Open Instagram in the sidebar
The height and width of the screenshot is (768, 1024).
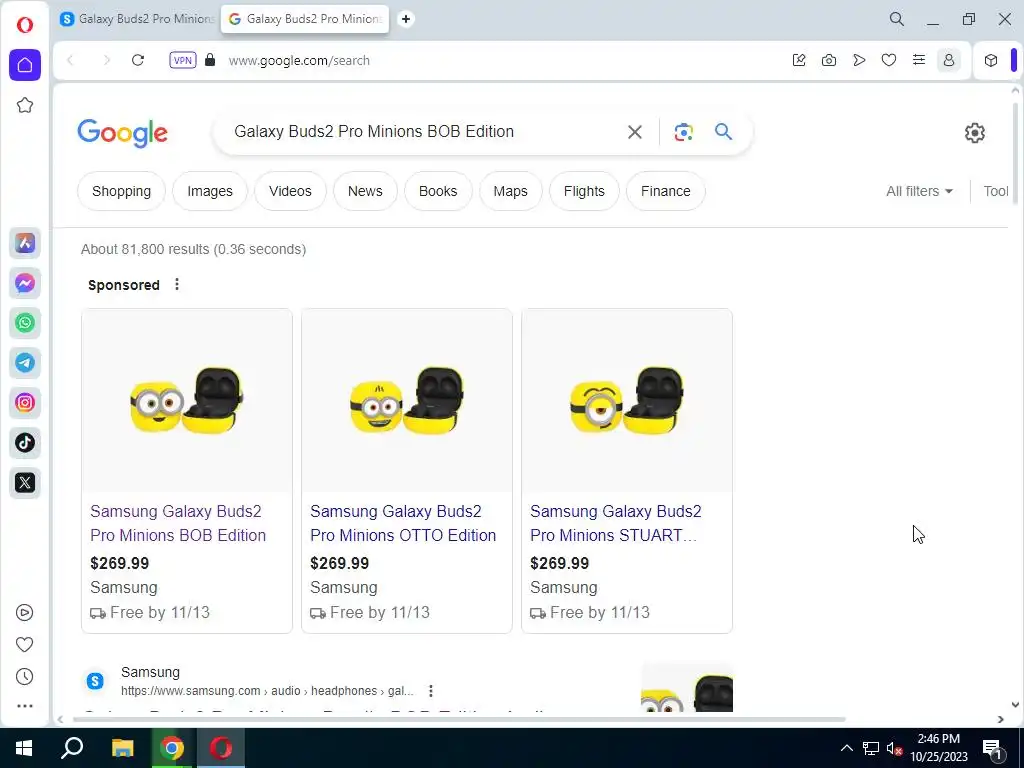point(25,402)
